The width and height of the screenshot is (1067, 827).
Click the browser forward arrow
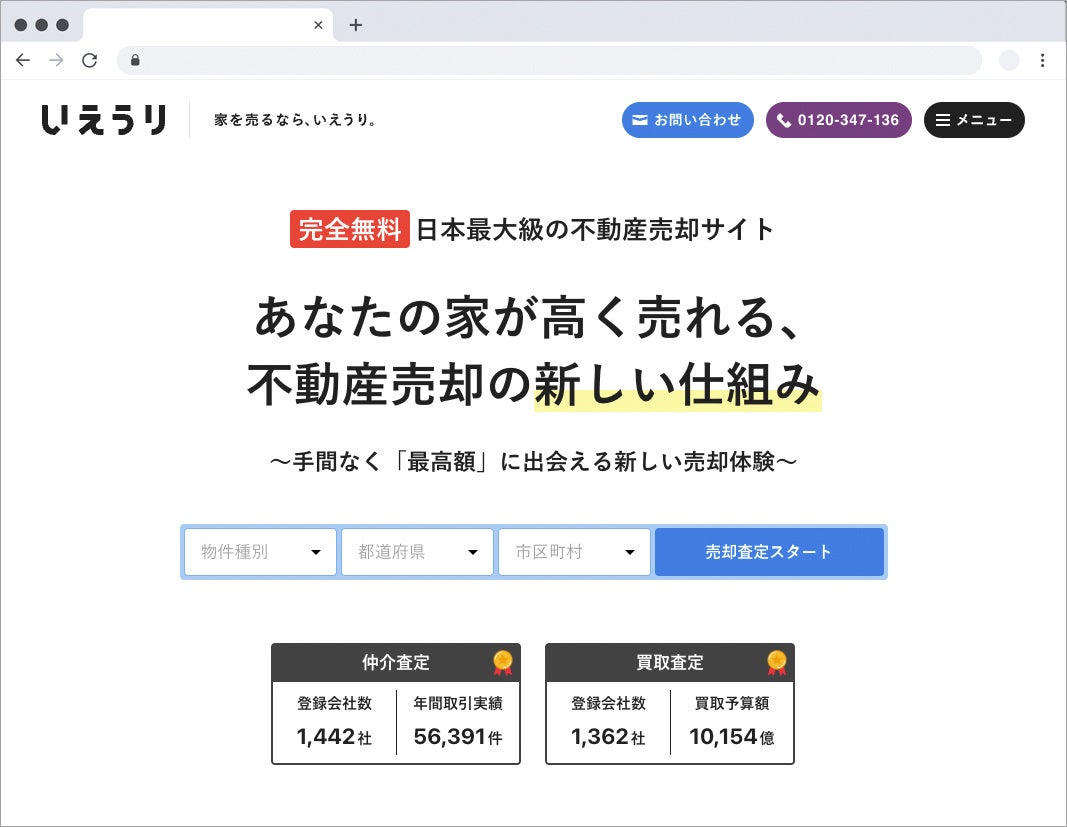[x=56, y=61]
